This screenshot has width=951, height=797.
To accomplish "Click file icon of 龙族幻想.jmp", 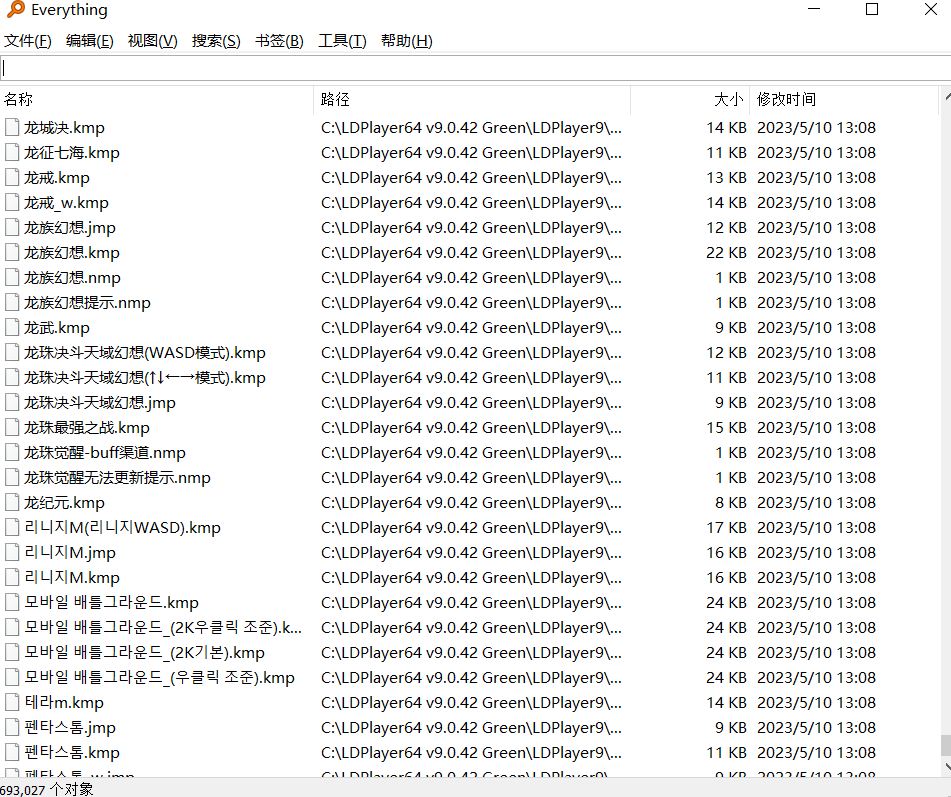I will (x=12, y=227).
